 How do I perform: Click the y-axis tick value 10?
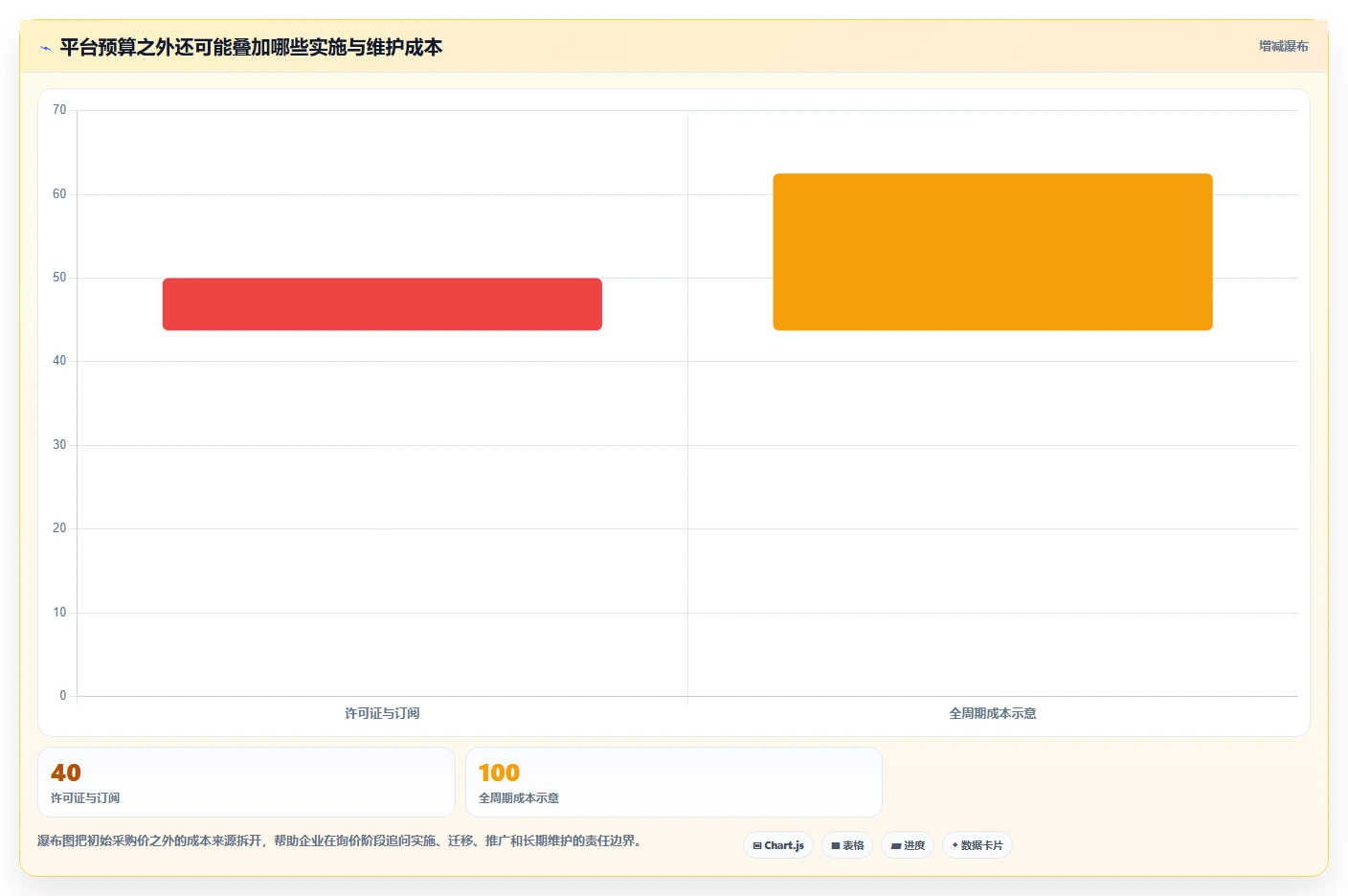click(x=59, y=613)
